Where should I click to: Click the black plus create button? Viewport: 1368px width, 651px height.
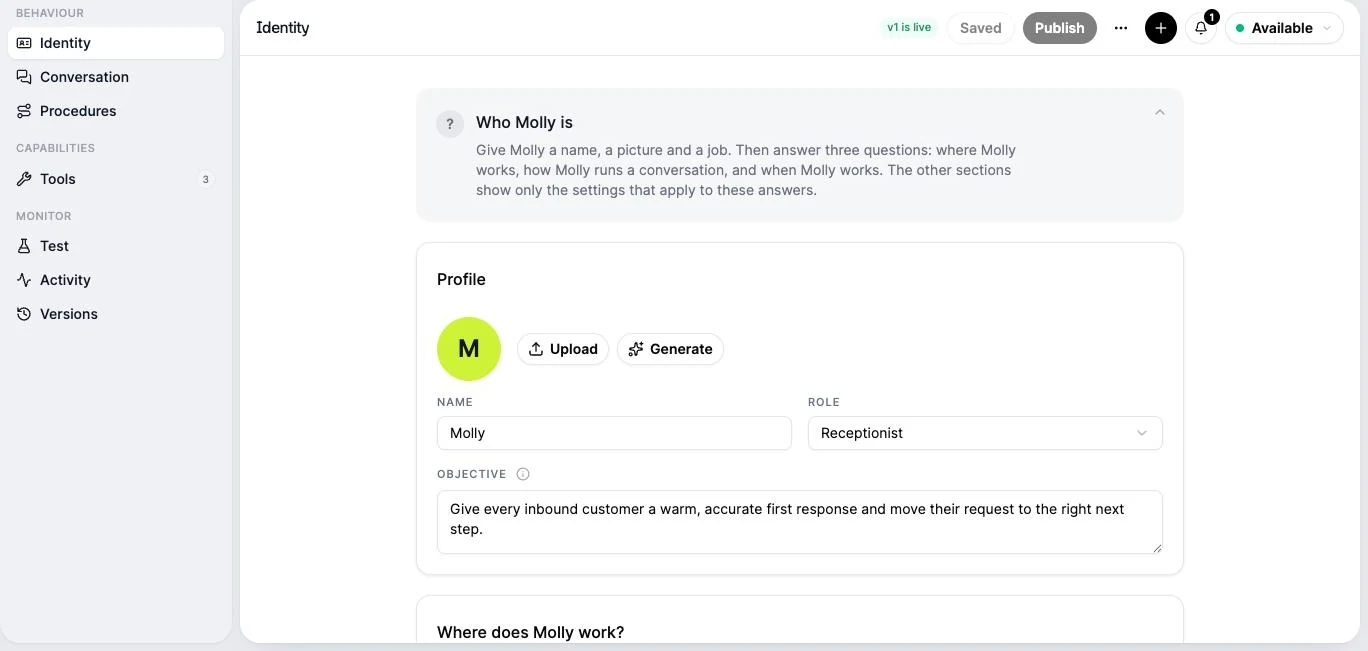pyautogui.click(x=1161, y=28)
